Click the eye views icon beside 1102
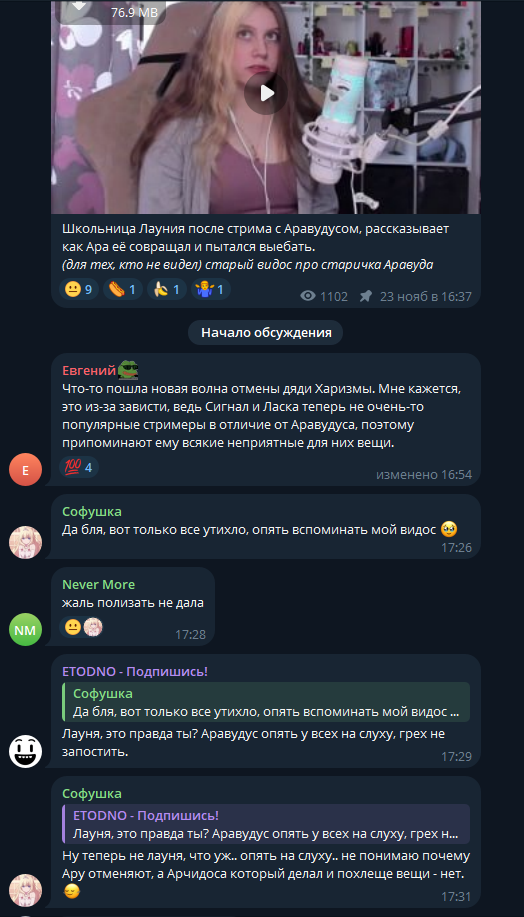This screenshot has height=917, width=524. (x=308, y=297)
